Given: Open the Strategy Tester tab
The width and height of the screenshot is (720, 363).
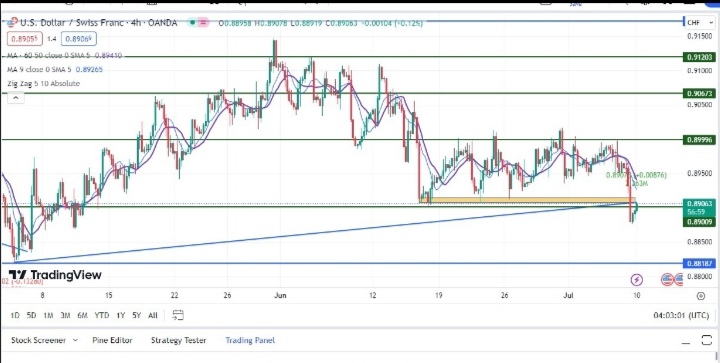Looking at the screenshot, I should tap(179, 340).
